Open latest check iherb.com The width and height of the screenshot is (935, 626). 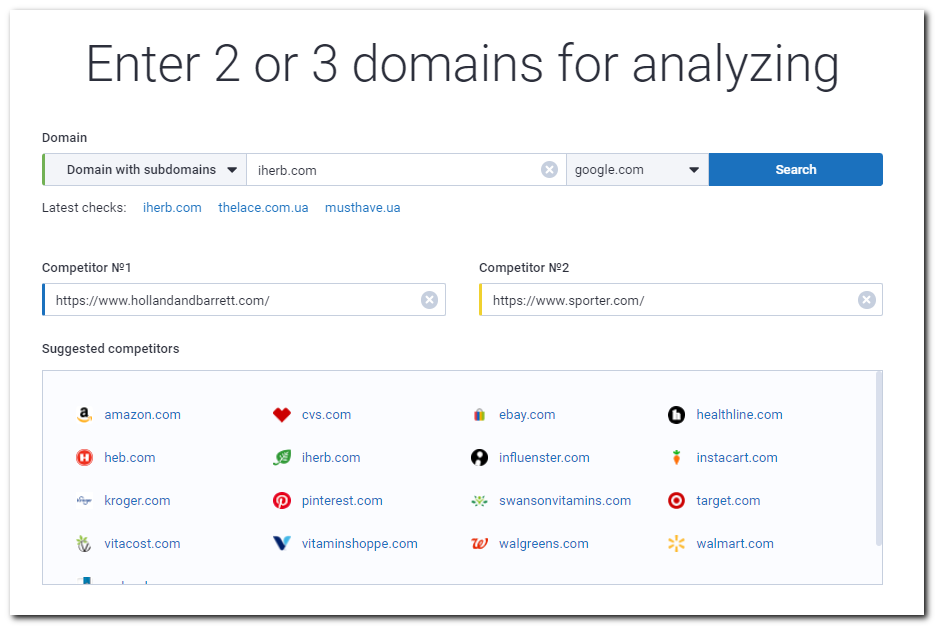click(x=172, y=207)
